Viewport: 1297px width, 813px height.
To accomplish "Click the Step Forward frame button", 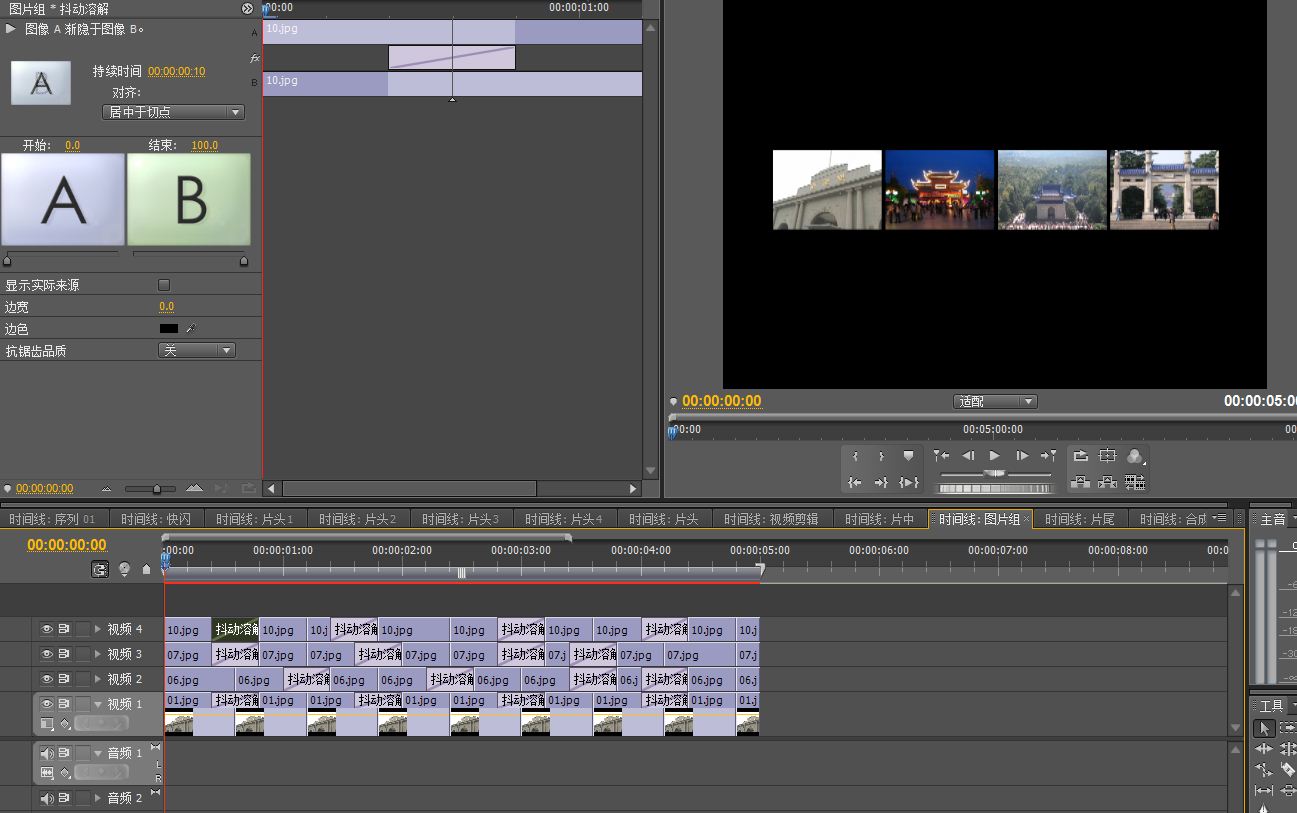I will pos(1022,456).
